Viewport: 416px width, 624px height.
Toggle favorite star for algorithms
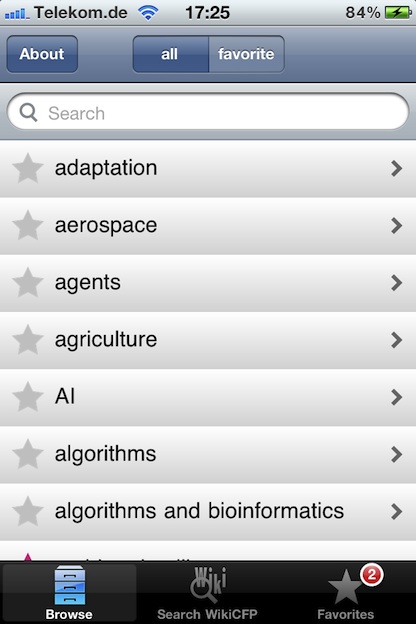click(x=28, y=454)
